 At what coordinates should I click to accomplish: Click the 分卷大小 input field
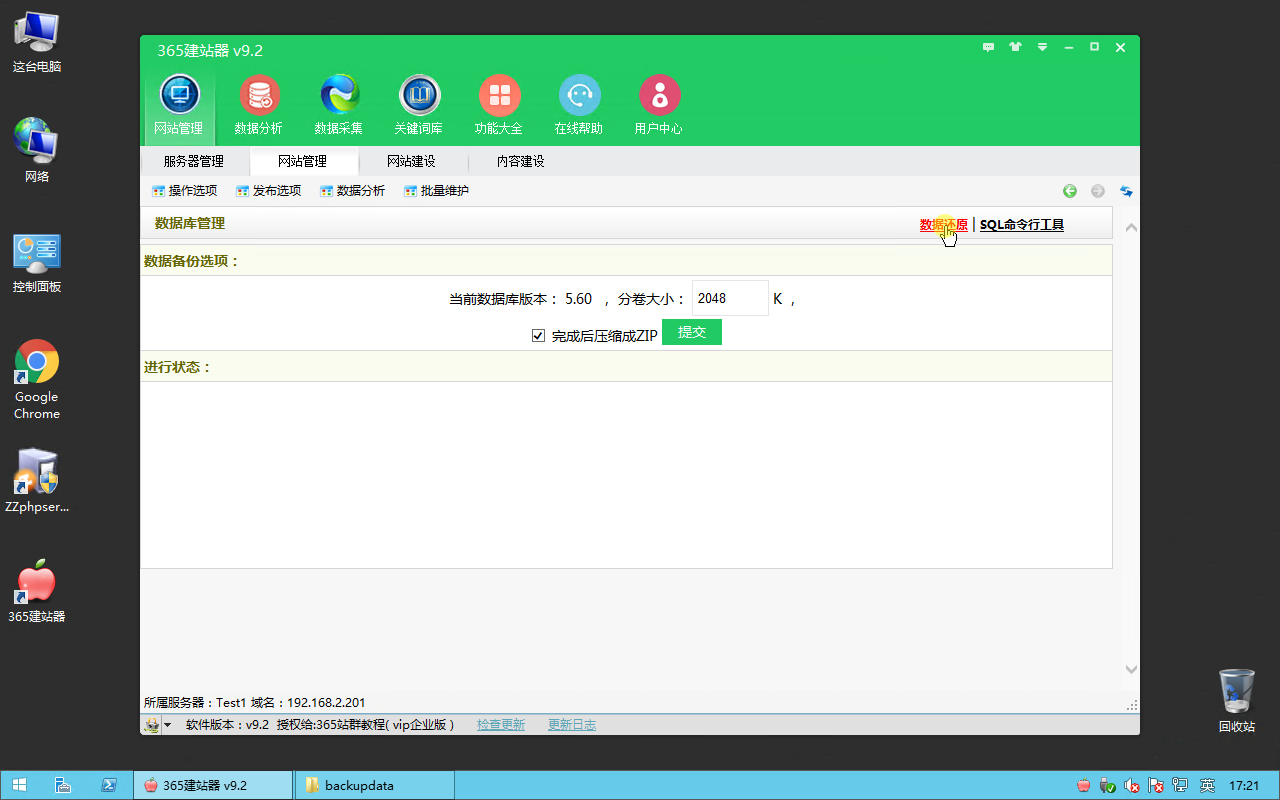click(730, 298)
